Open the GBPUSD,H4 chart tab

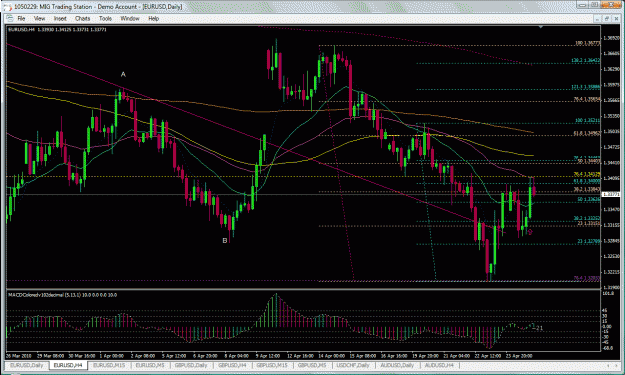pos(232,365)
